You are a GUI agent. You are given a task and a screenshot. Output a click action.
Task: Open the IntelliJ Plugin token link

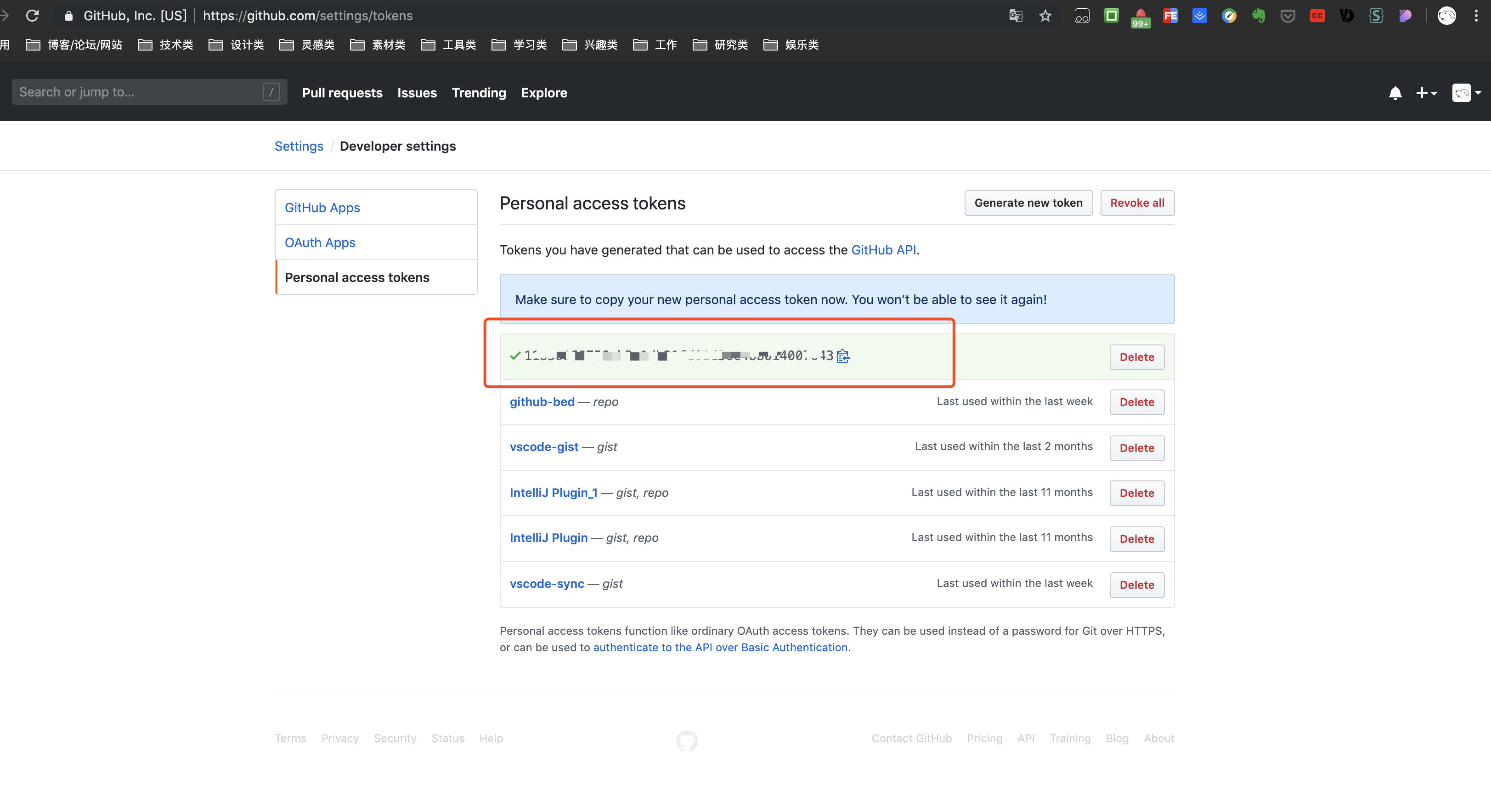click(548, 538)
